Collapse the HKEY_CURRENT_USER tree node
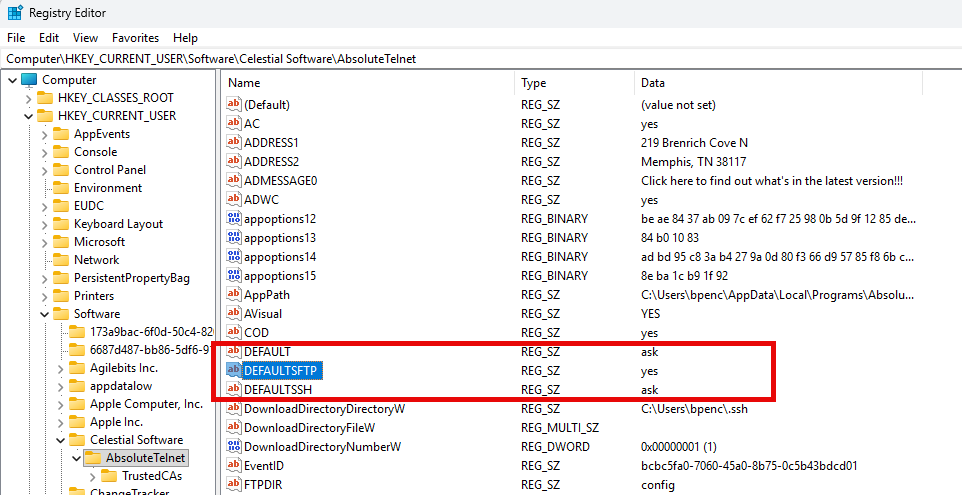Image resolution: width=962 pixels, height=495 pixels. 28,116
